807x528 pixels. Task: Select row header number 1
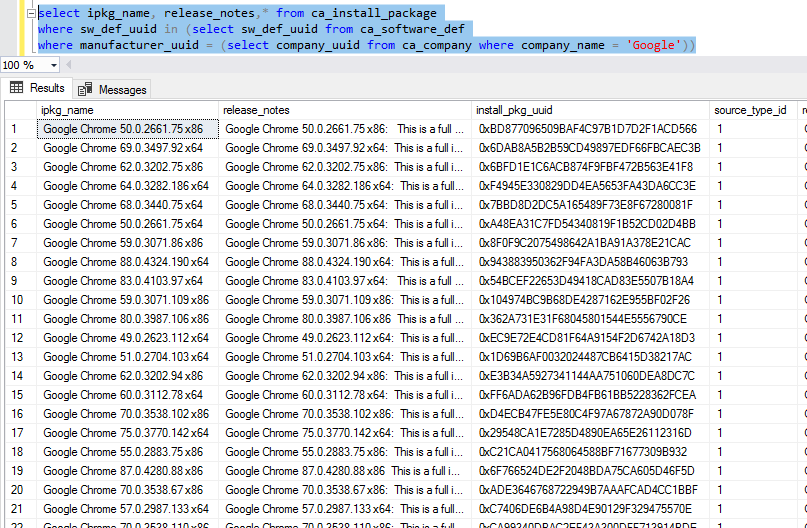tap(21, 129)
